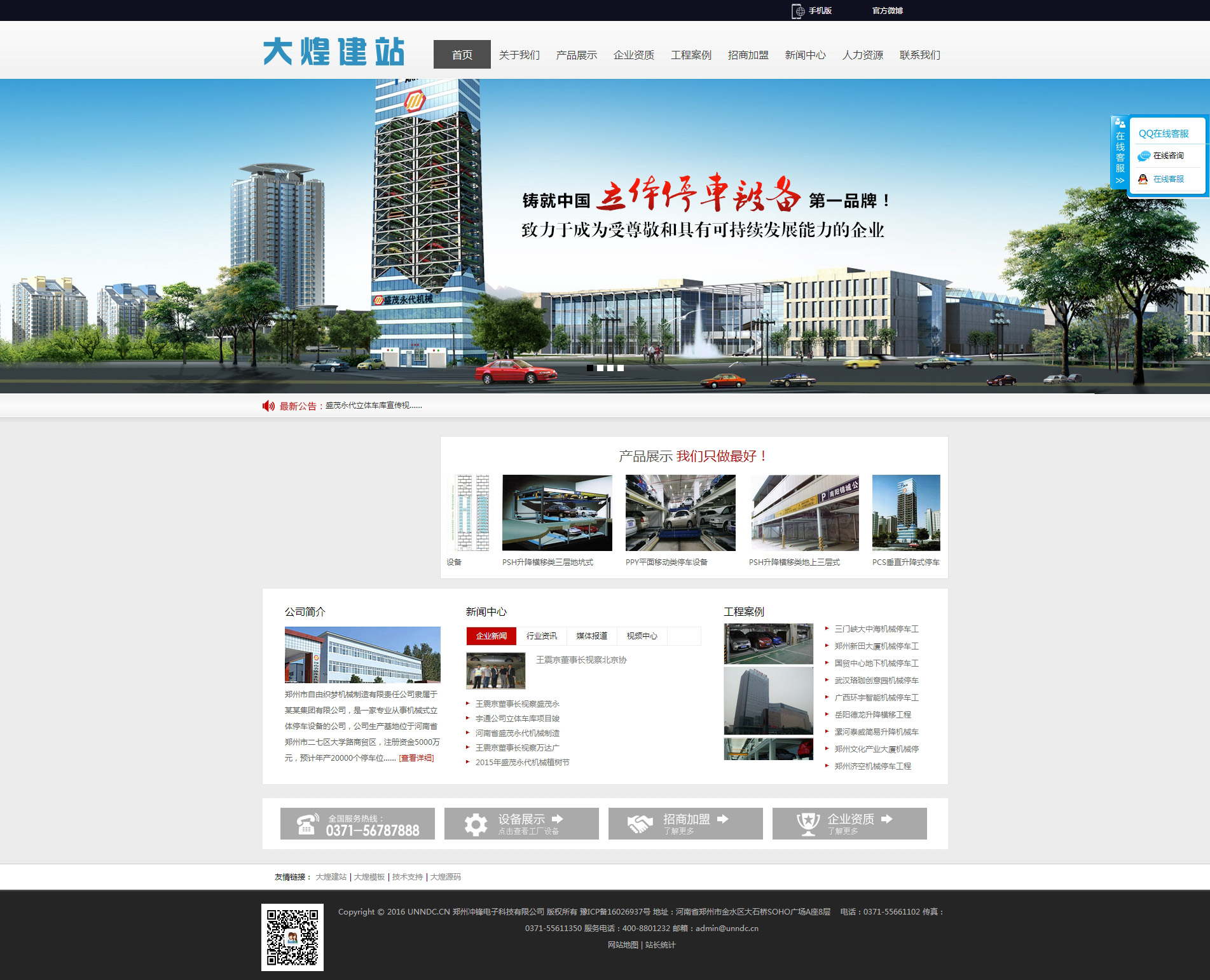The height and width of the screenshot is (980, 1210).
Task: Open the 官方微博 link at top
Action: coord(887,11)
